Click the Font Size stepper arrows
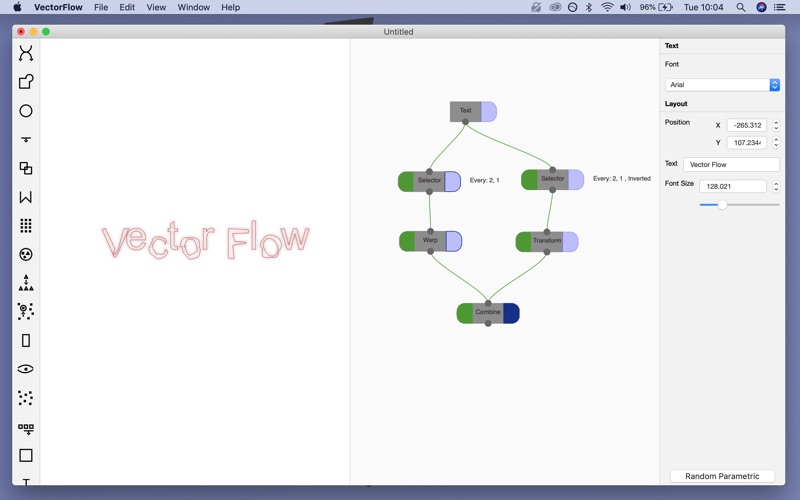This screenshot has width=800, height=500. (776, 186)
